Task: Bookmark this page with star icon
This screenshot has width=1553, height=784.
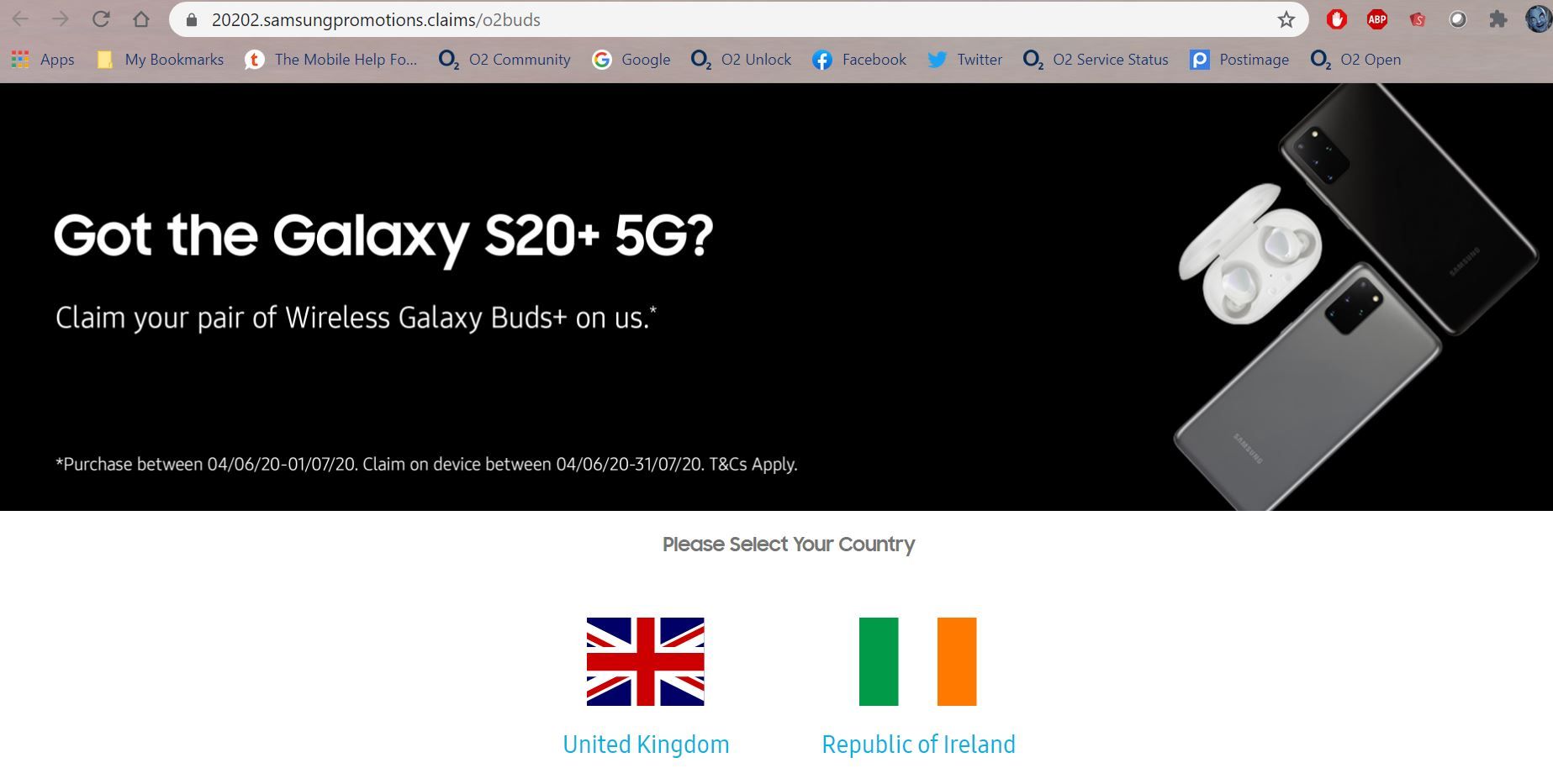Action: [1286, 19]
